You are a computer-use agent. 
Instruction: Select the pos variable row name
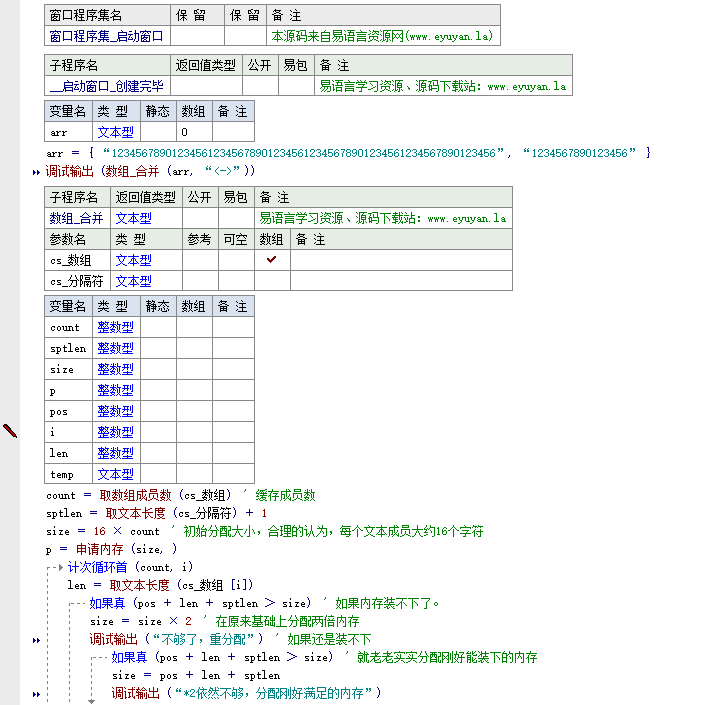click(68, 411)
